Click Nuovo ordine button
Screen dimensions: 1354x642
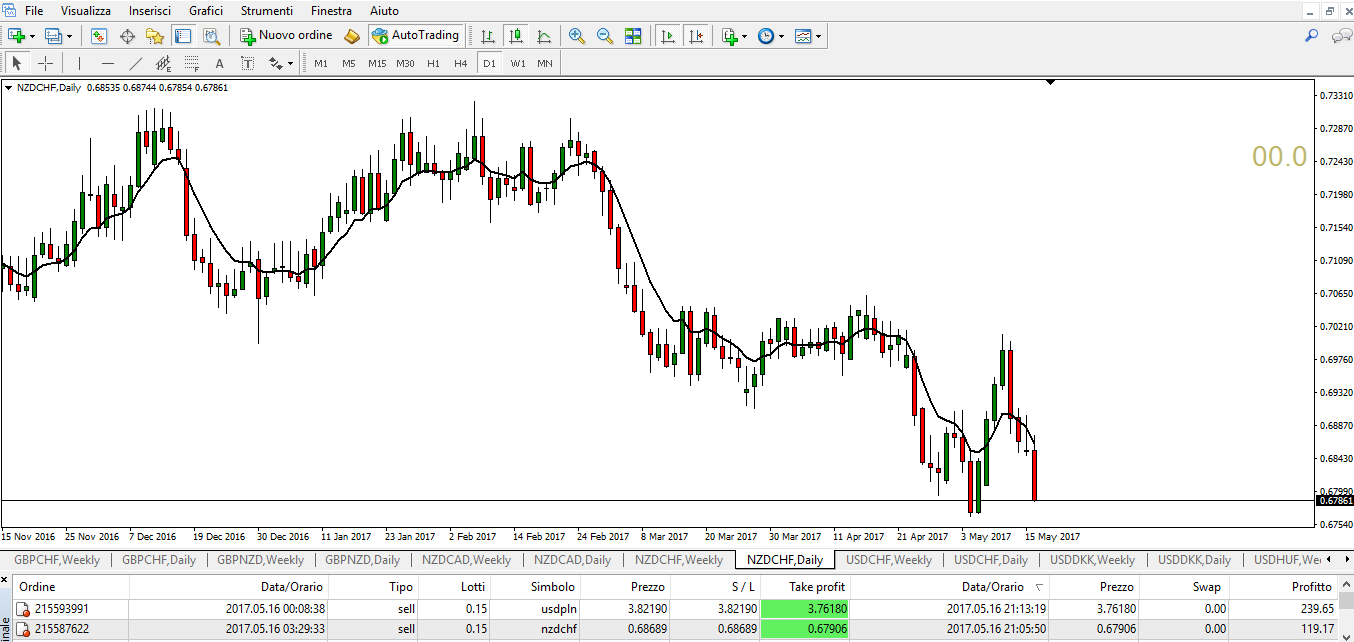[x=285, y=36]
